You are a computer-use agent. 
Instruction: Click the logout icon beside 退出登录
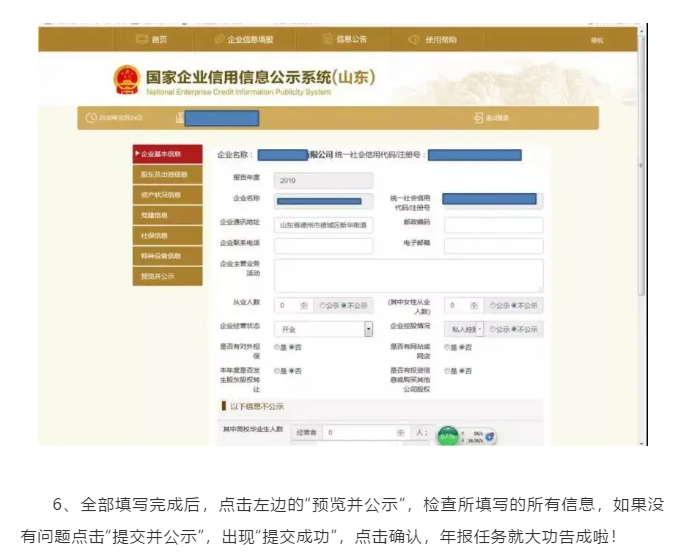(x=478, y=118)
